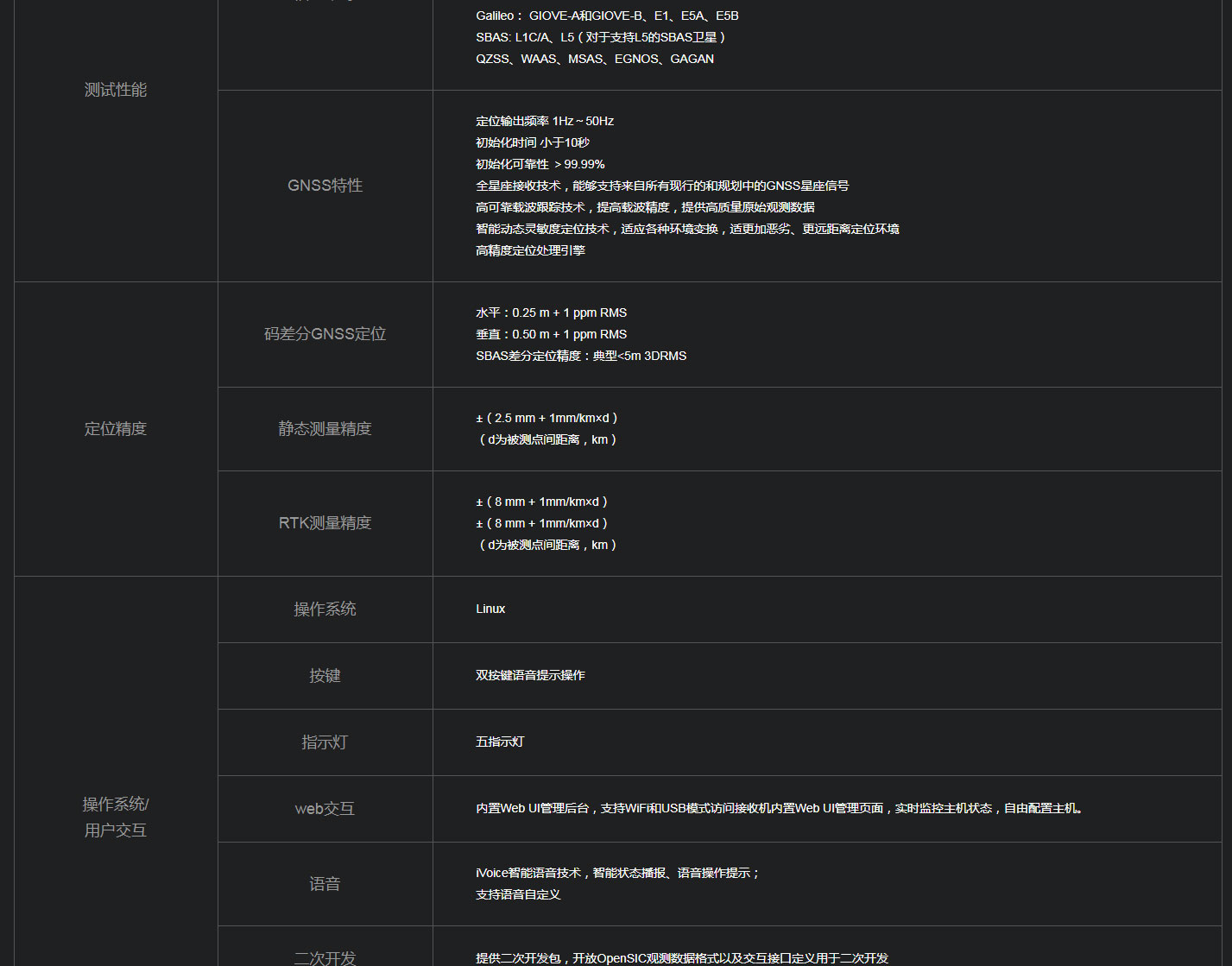Click the 语音 row label

325,884
